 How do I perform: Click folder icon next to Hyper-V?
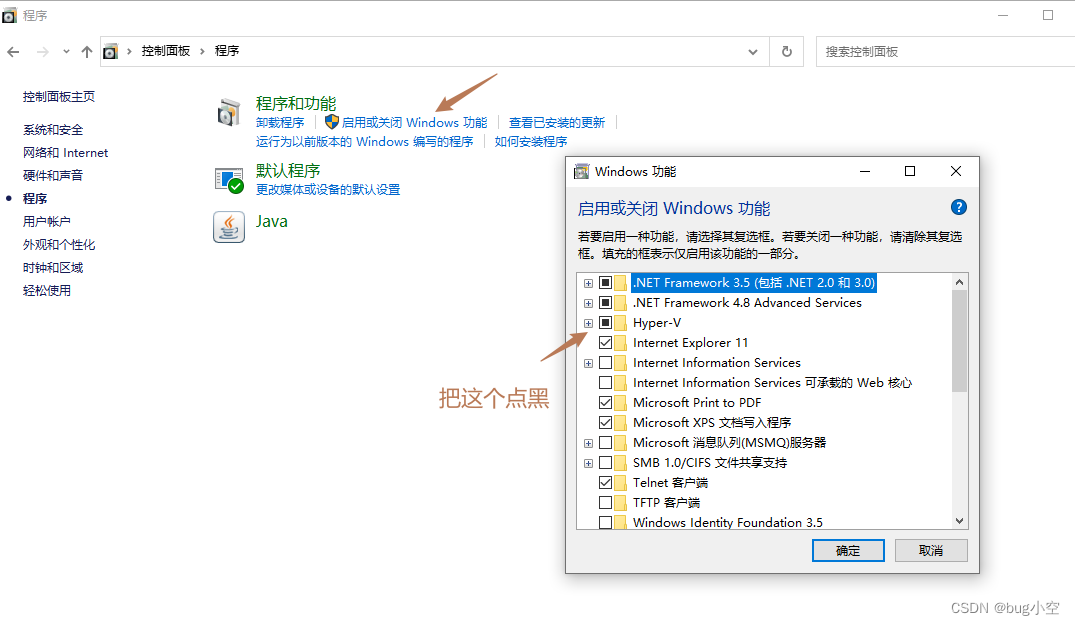click(x=620, y=322)
